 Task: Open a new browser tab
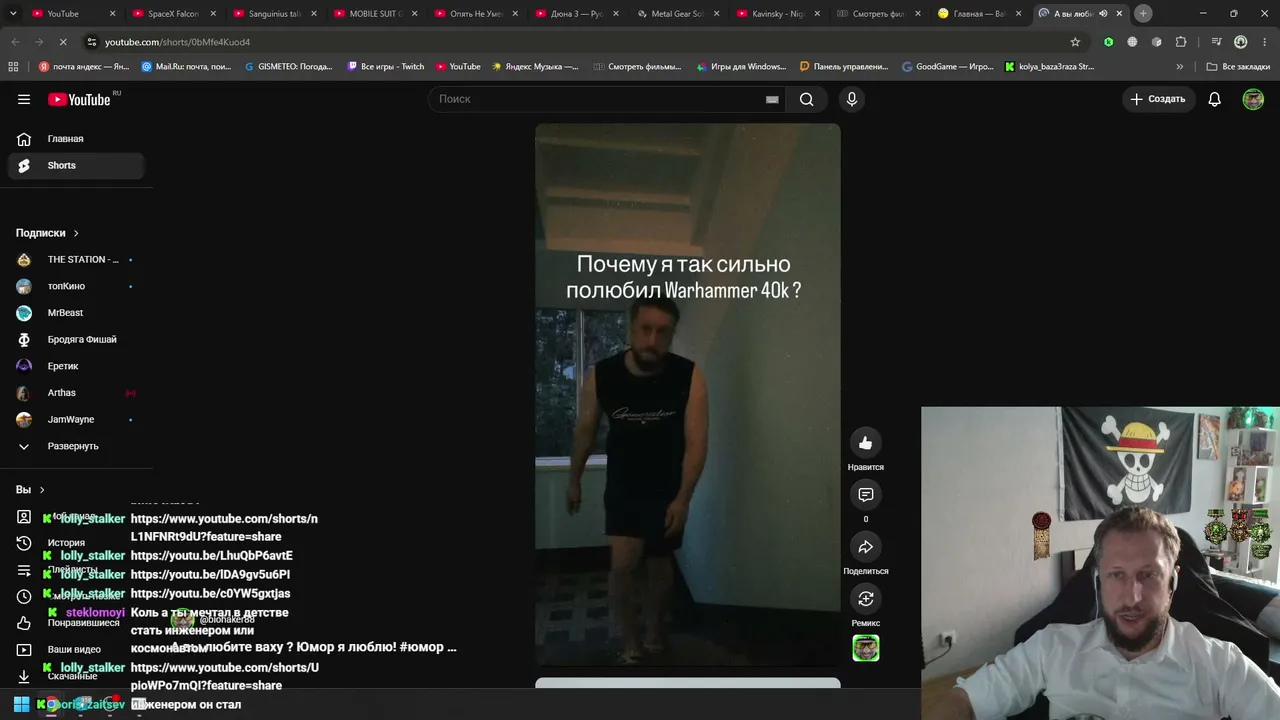click(x=1143, y=13)
